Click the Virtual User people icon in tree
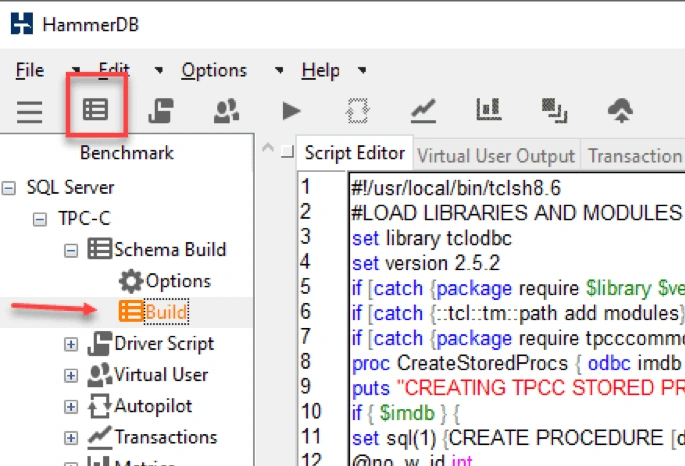The width and height of the screenshot is (685, 466). click(100, 375)
